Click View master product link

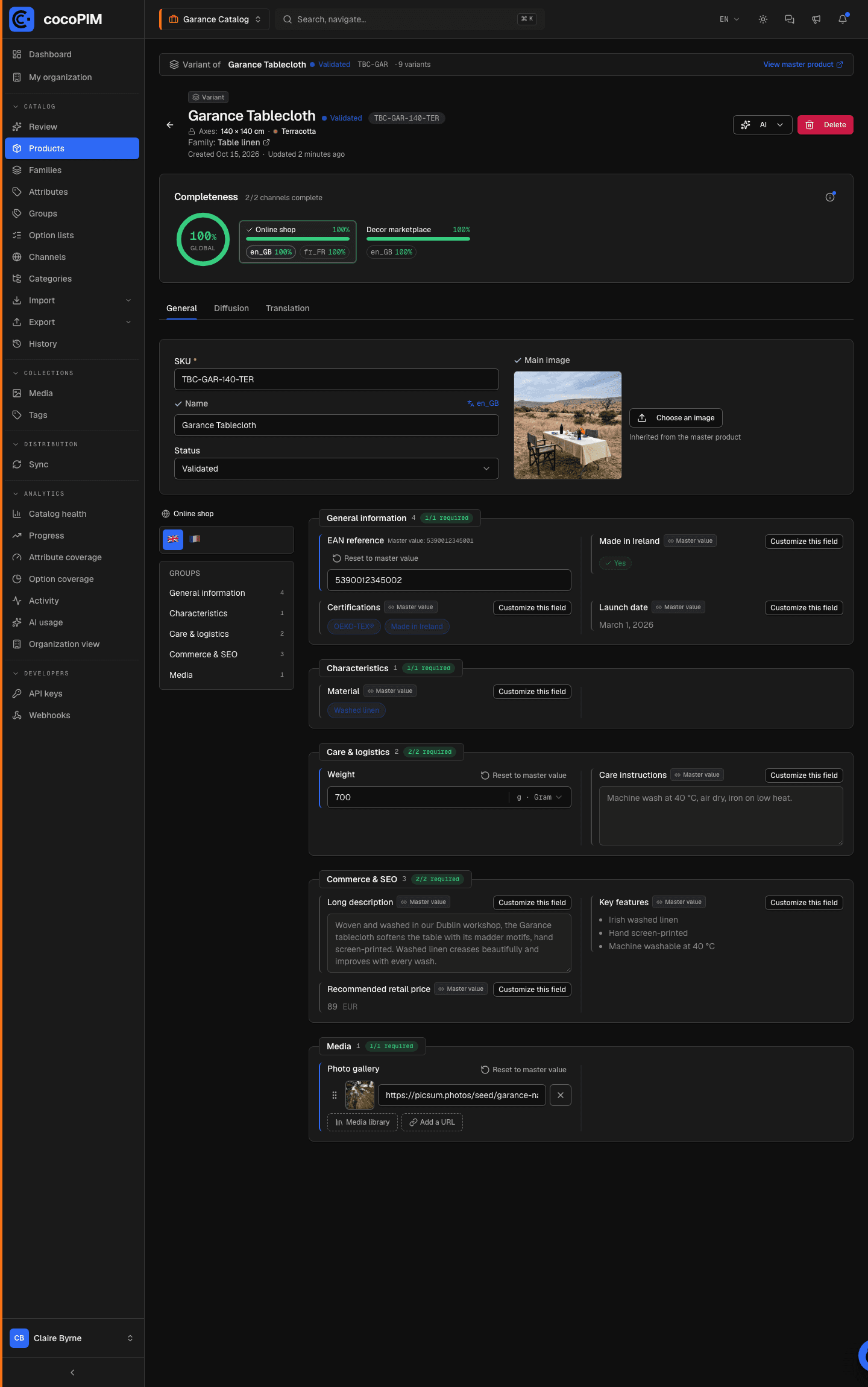click(x=803, y=65)
